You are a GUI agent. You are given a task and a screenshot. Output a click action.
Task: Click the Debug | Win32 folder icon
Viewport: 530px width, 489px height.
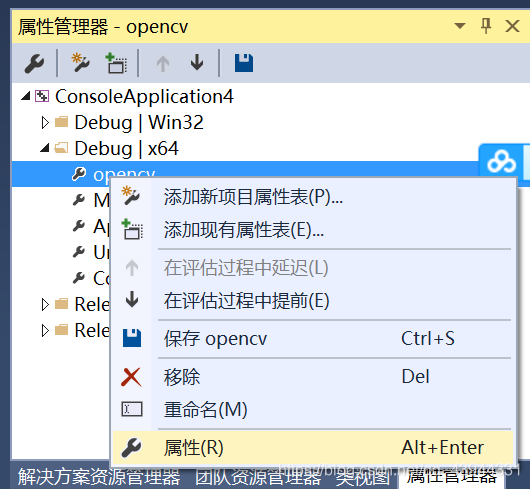pos(62,122)
